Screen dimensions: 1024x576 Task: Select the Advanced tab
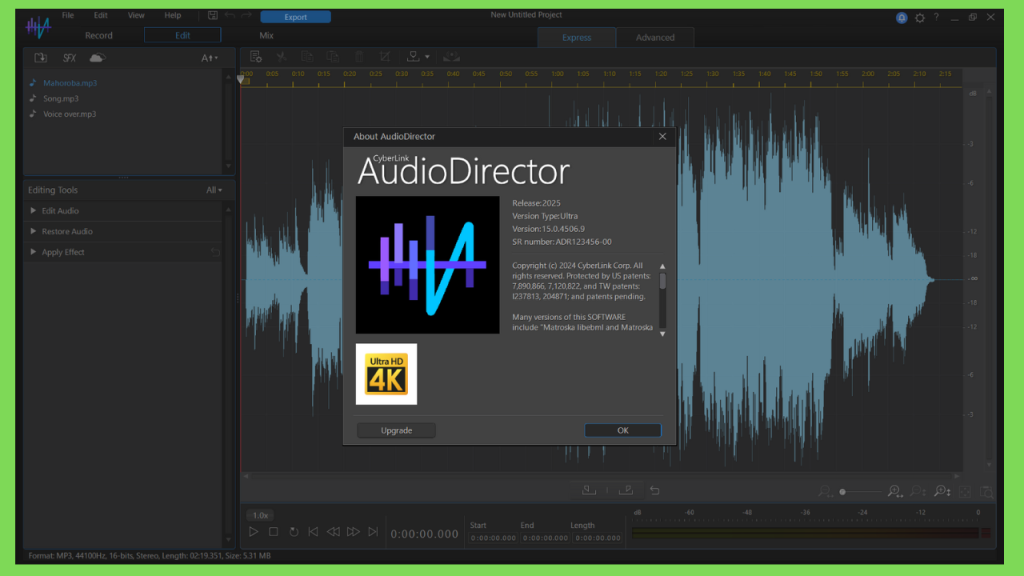pos(655,37)
